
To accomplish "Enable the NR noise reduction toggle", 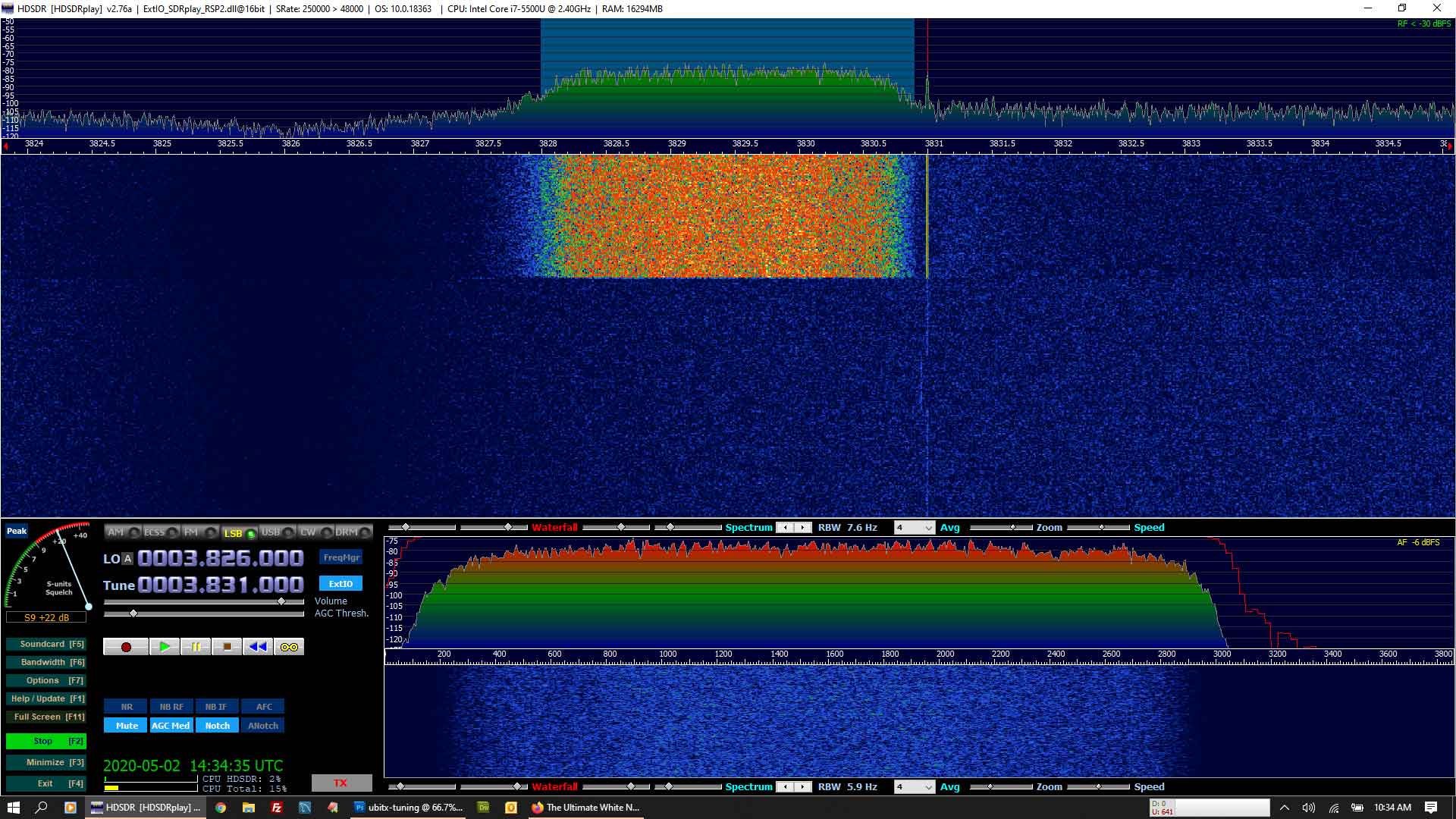I will point(127,707).
